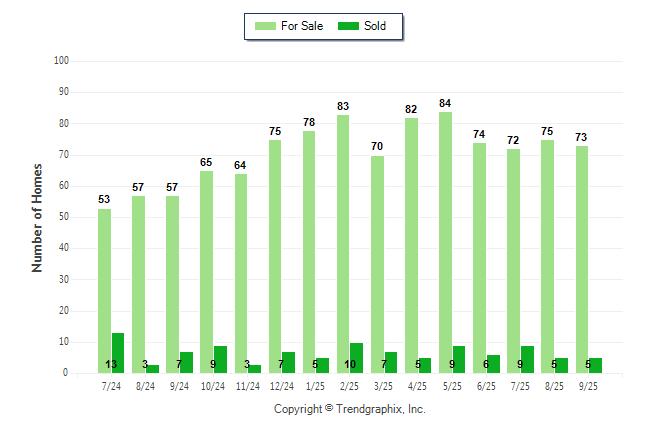The image size is (646, 434).
Task: Select the For Sale bar for 5/25
Action: (x=445, y=242)
